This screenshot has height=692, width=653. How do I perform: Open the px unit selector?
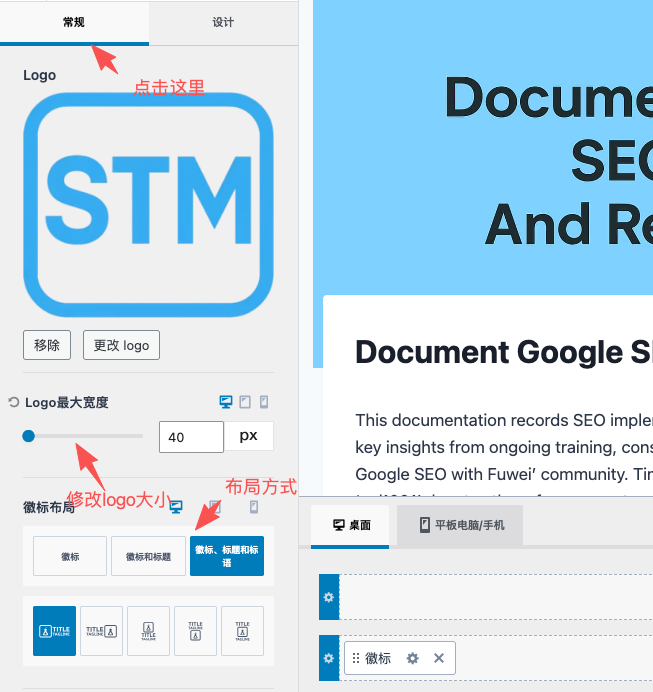pyautogui.click(x=248, y=436)
